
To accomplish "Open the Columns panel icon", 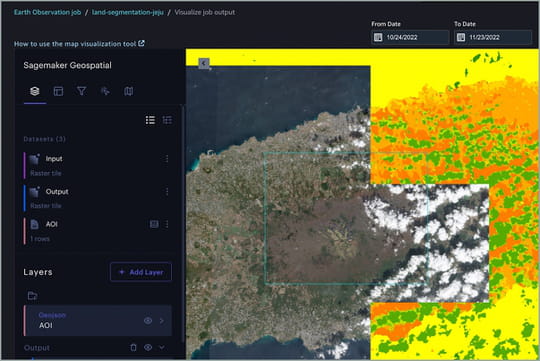I will [58, 91].
